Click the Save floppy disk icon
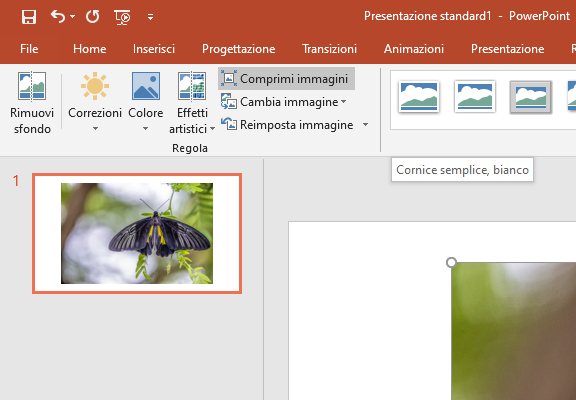 click(x=29, y=17)
